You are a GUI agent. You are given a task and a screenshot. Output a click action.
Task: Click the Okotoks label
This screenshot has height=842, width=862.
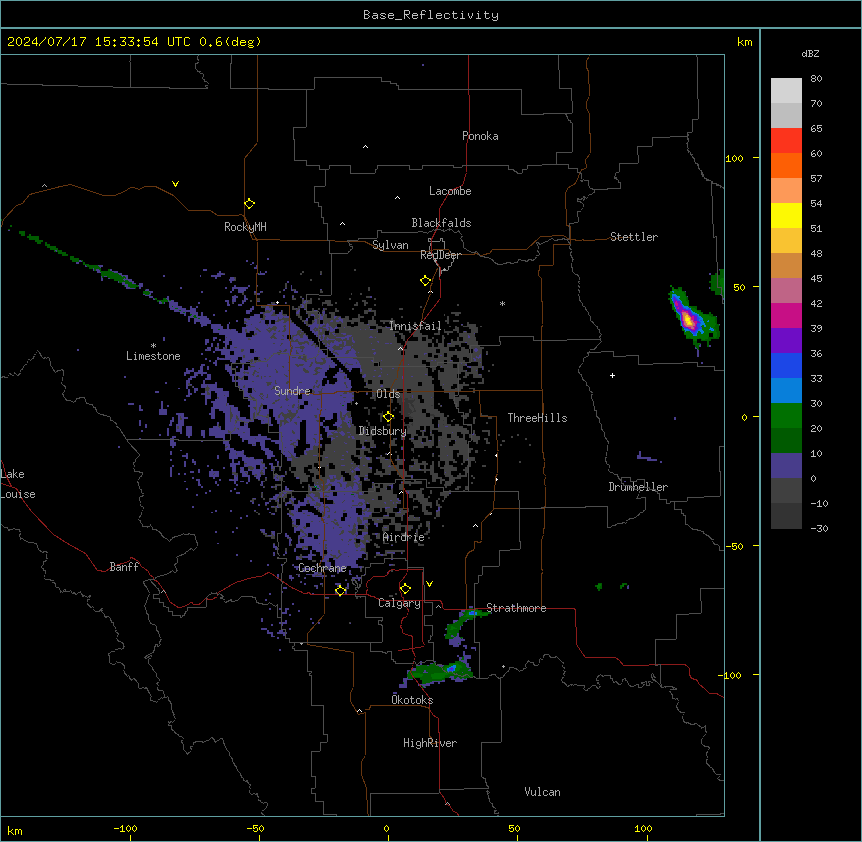point(412,700)
